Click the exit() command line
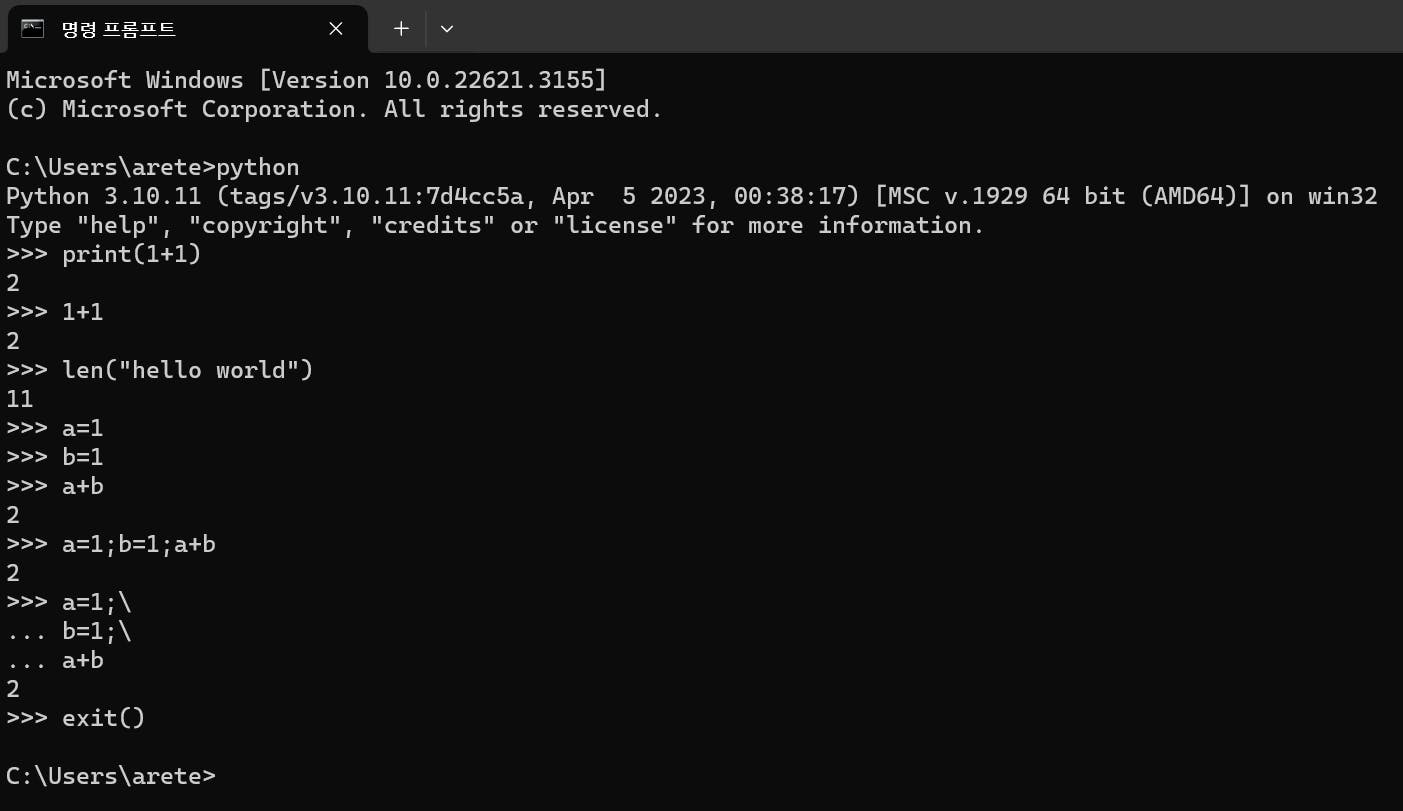Image resolution: width=1403 pixels, height=811 pixels. pyautogui.click(x=76, y=718)
